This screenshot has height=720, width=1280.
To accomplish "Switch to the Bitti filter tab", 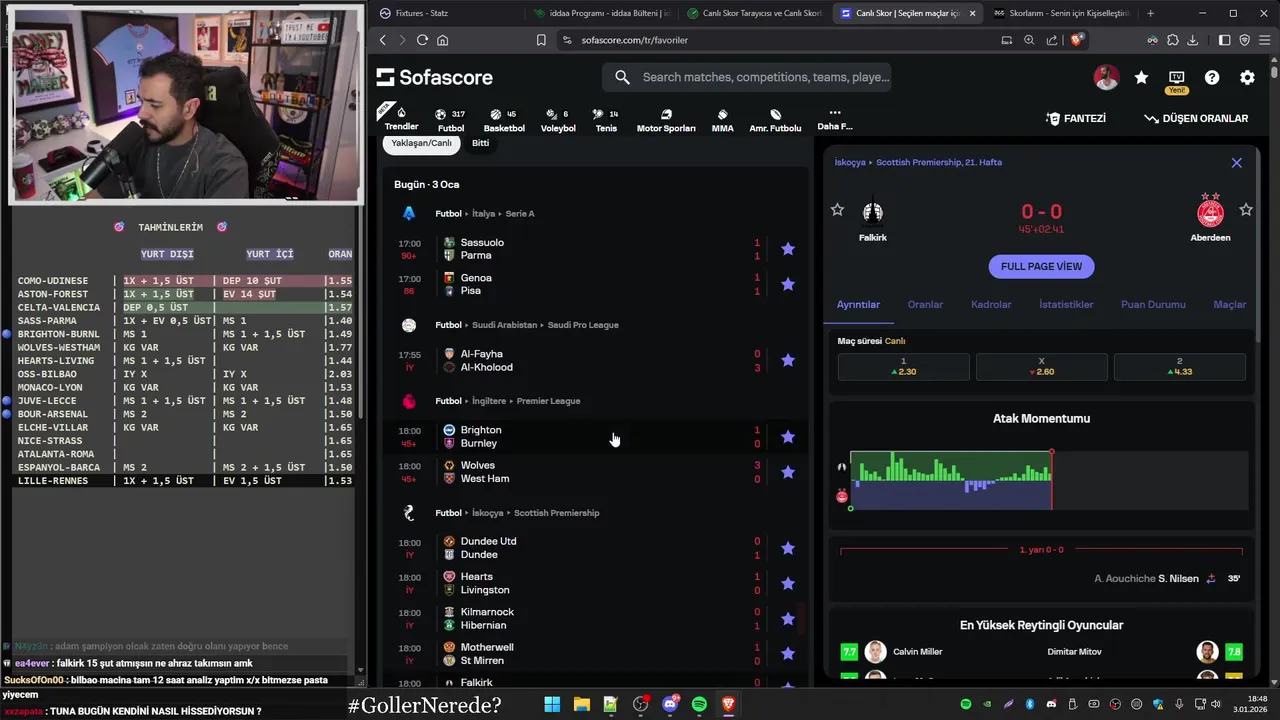I will [481, 143].
